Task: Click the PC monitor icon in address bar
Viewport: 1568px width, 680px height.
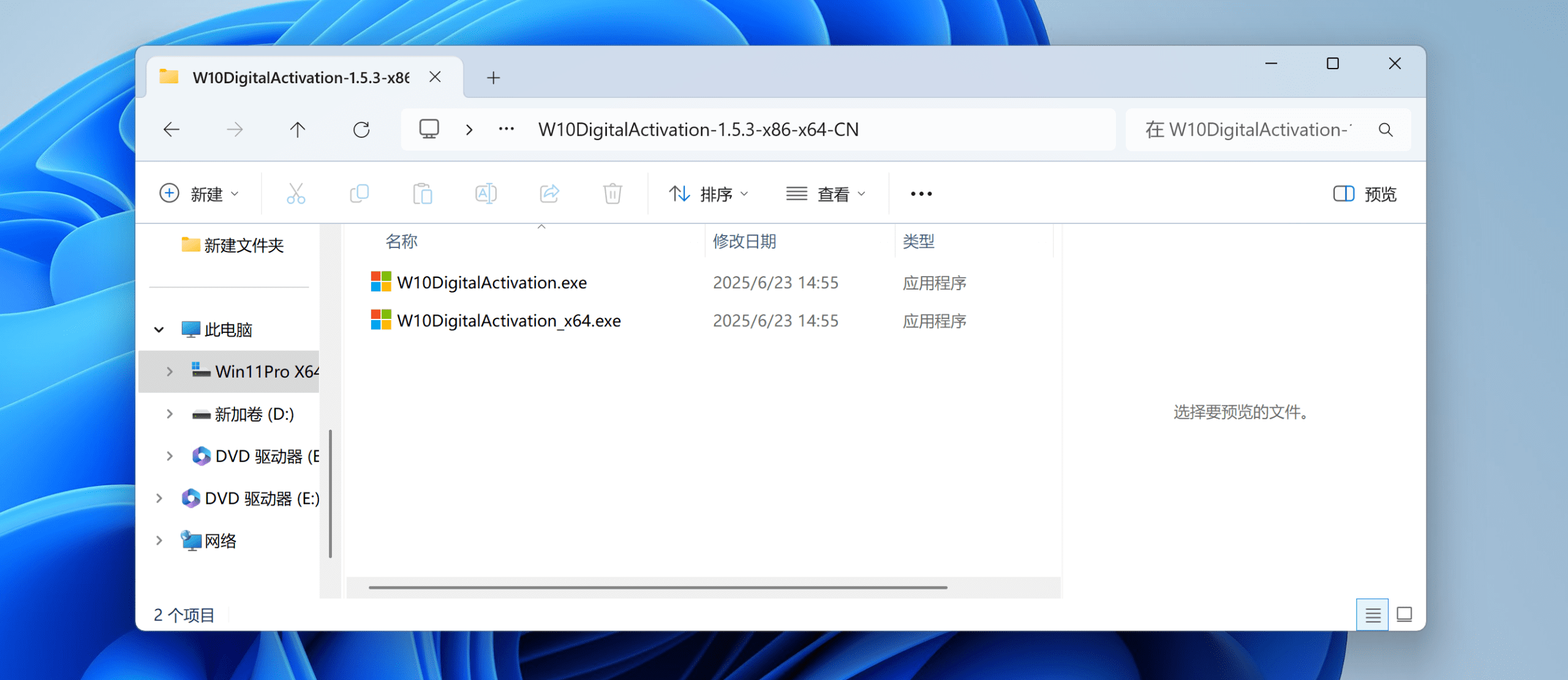Action: pyautogui.click(x=429, y=129)
